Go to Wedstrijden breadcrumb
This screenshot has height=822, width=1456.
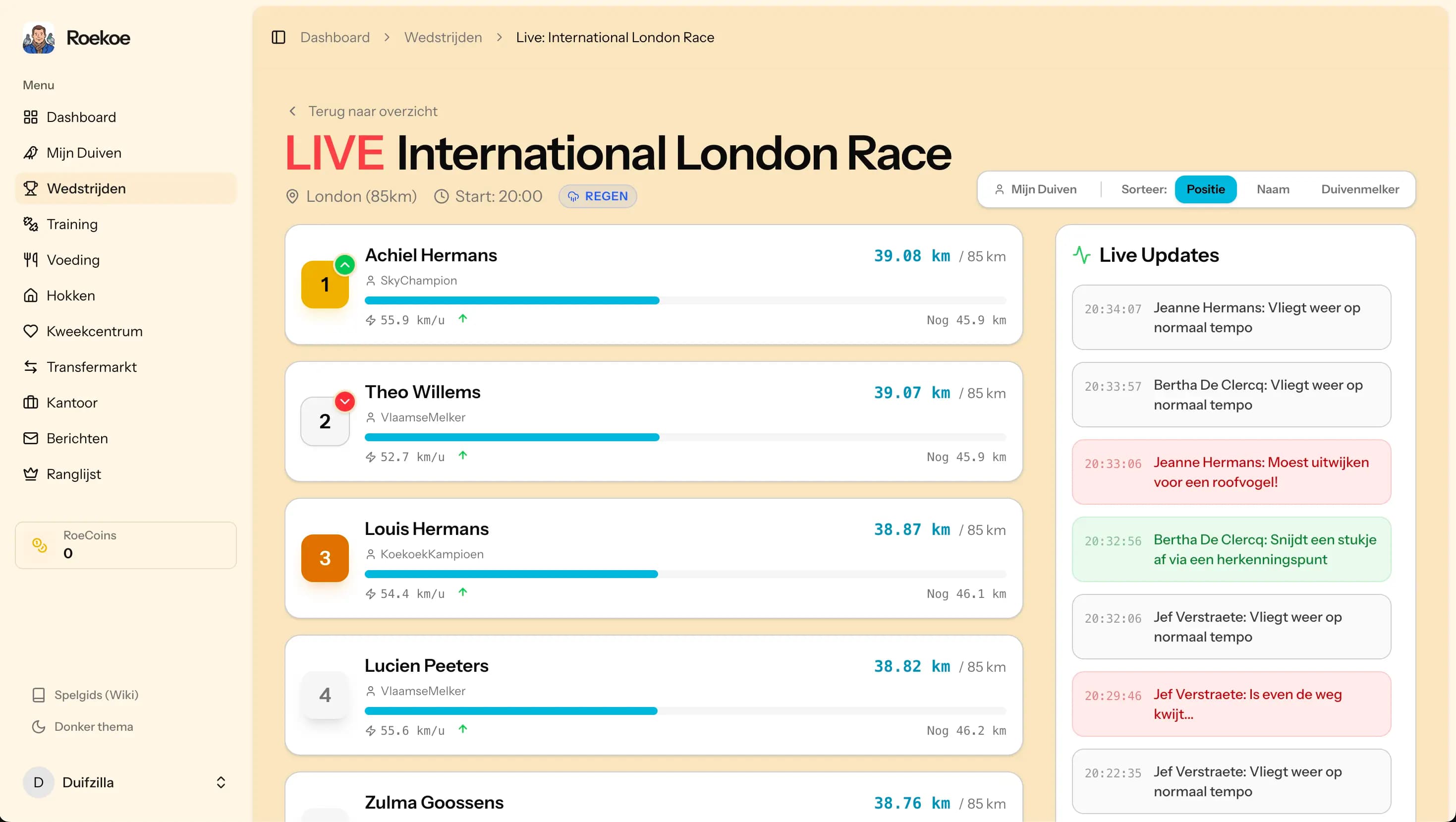click(x=443, y=37)
